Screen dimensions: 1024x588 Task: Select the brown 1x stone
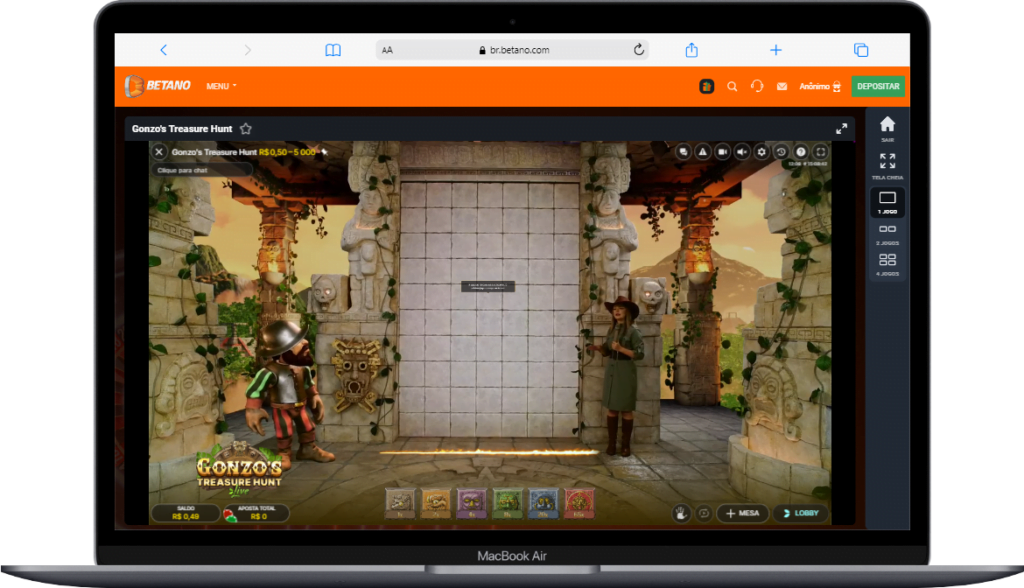click(x=400, y=504)
